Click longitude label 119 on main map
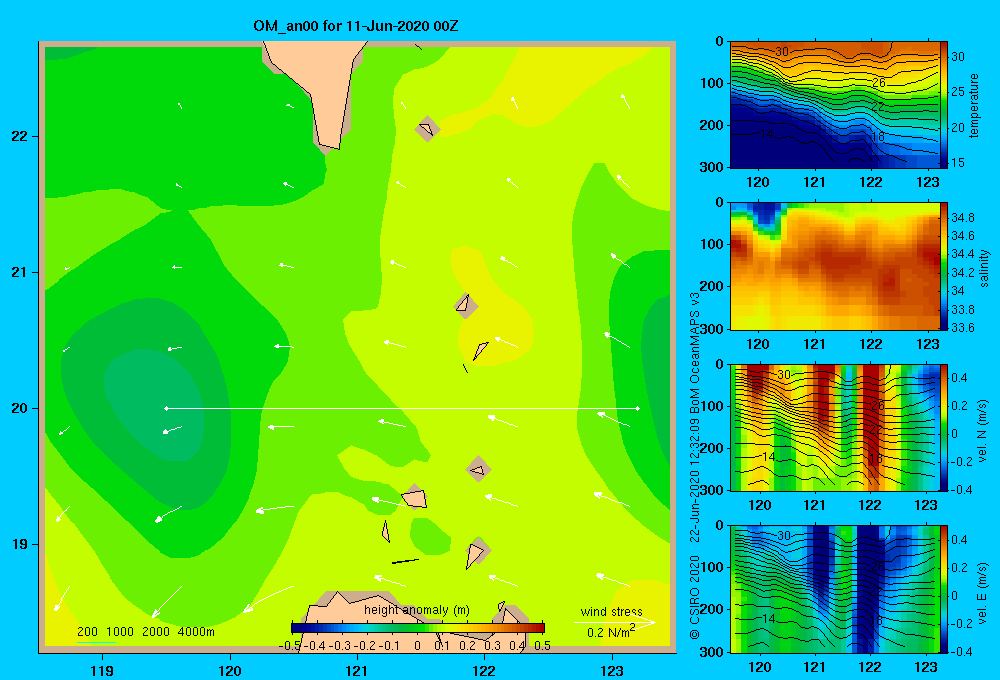1000x680 pixels. pos(102,670)
